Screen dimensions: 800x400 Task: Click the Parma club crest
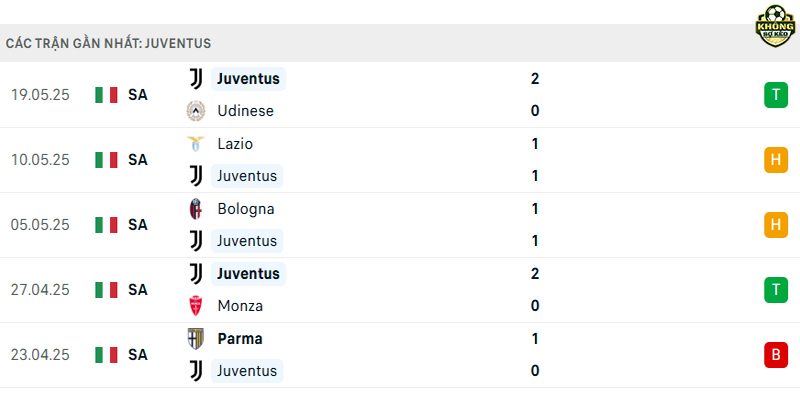[196, 339]
